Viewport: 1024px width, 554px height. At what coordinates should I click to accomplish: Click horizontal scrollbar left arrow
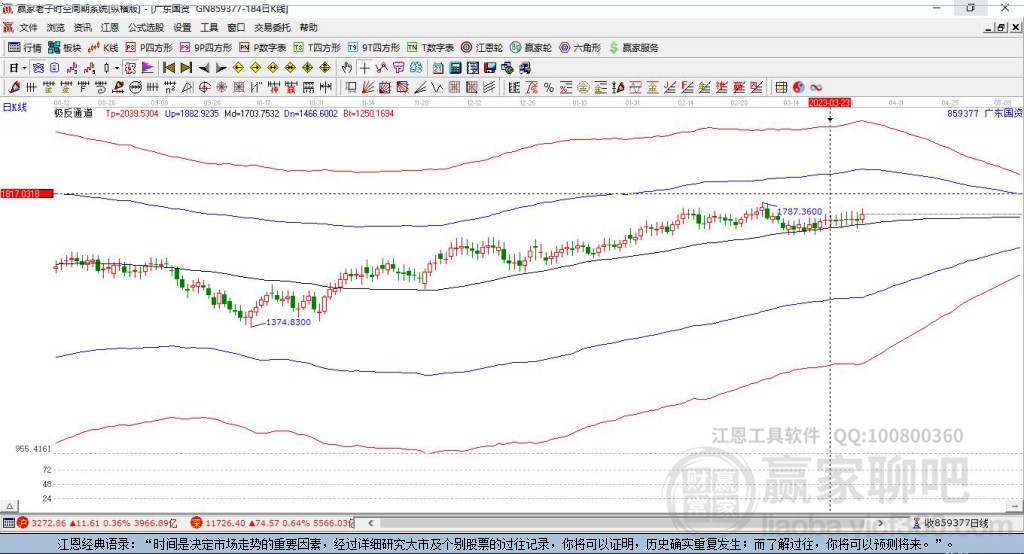click(x=370, y=523)
